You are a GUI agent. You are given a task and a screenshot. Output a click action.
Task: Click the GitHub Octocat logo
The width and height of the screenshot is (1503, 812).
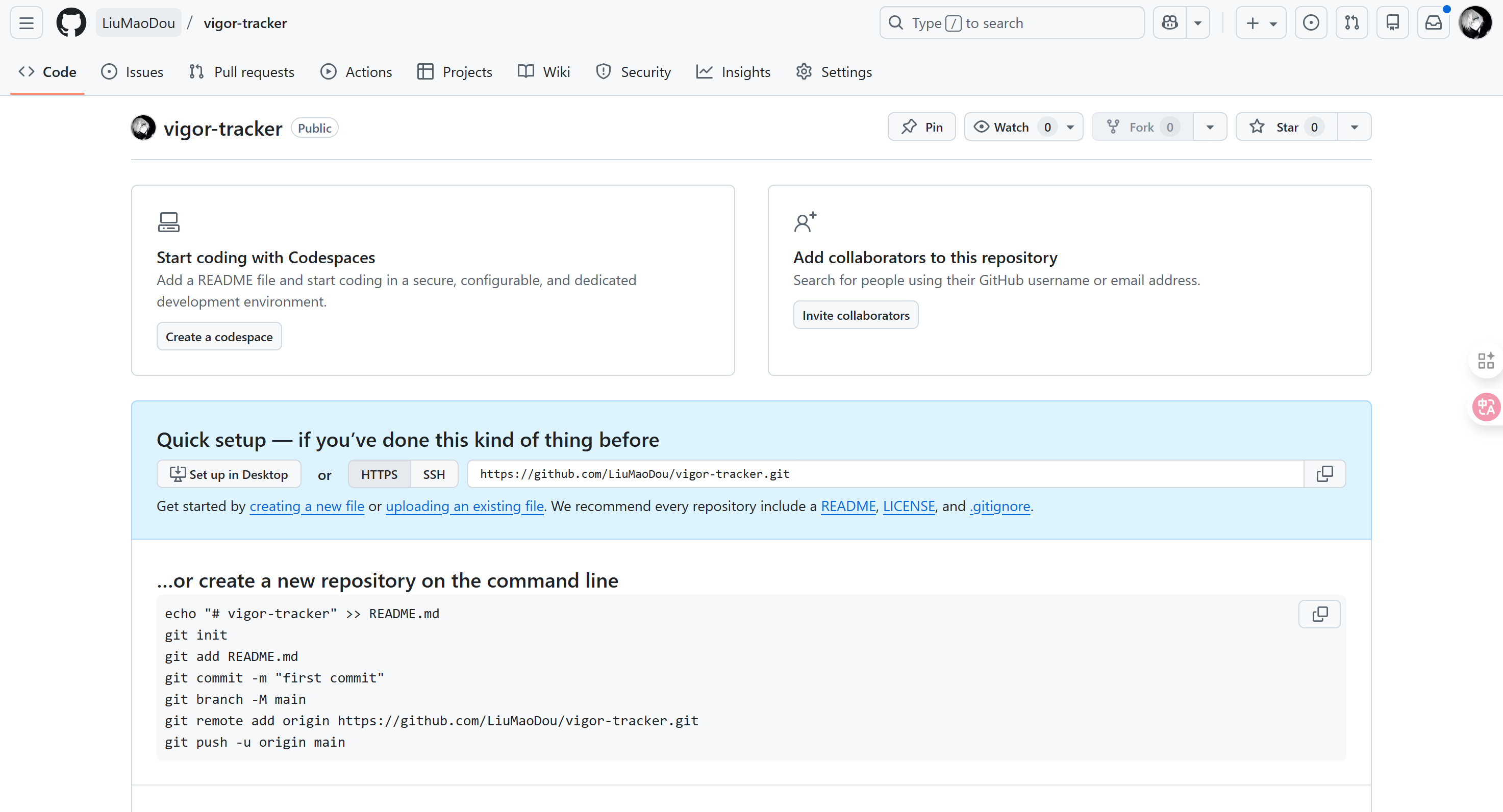click(x=70, y=23)
